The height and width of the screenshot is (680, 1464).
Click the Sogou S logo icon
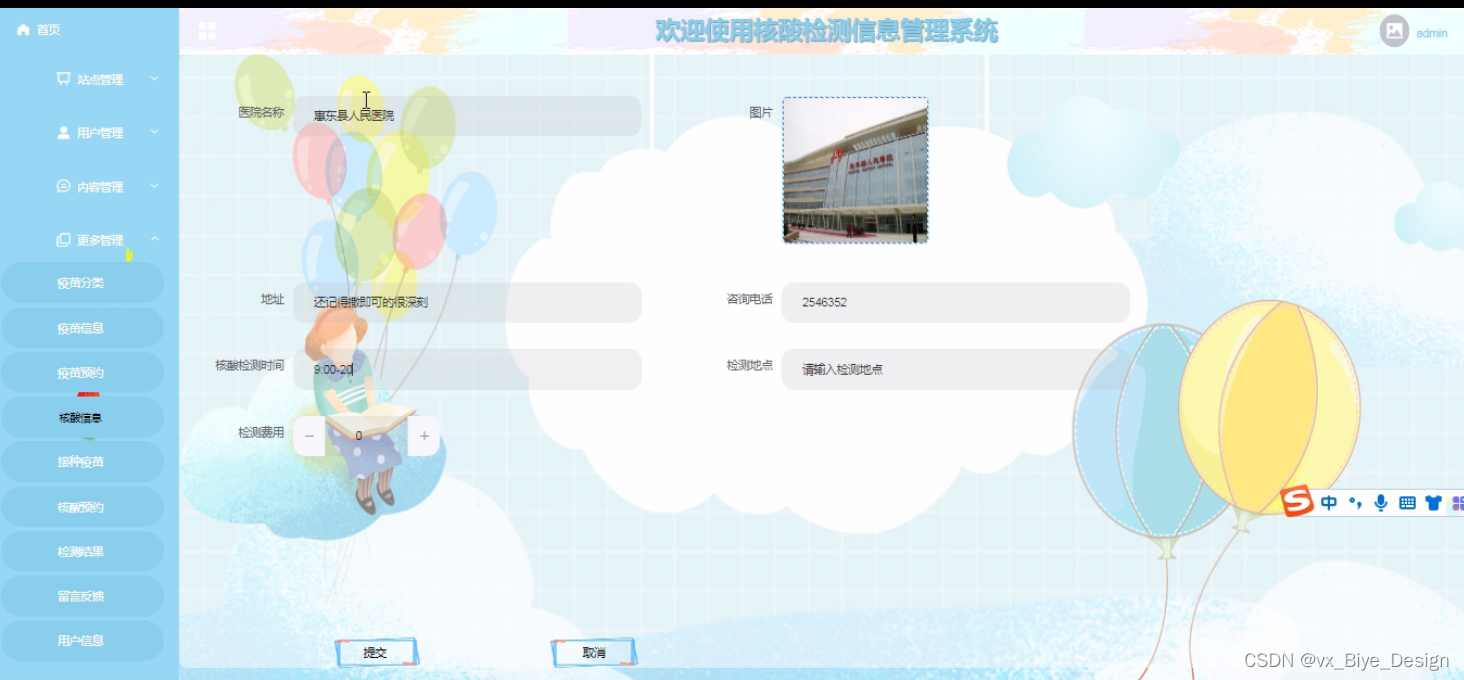[x=1297, y=500]
